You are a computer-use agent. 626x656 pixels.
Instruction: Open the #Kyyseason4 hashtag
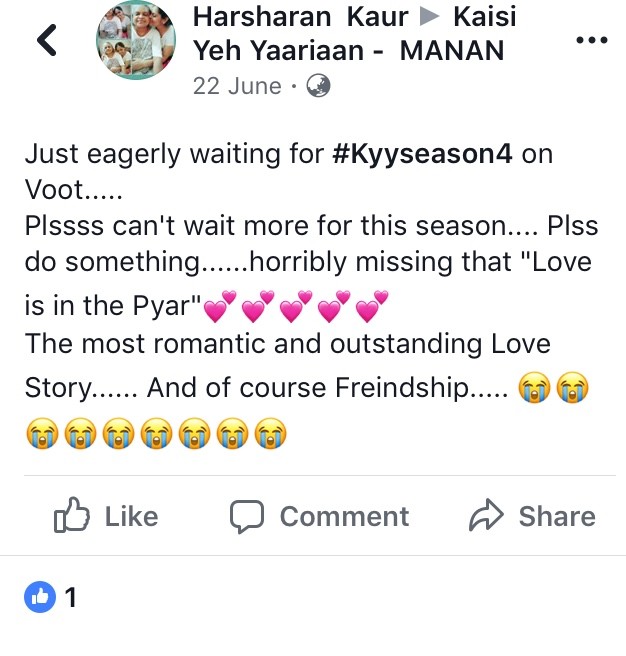click(x=422, y=154)
